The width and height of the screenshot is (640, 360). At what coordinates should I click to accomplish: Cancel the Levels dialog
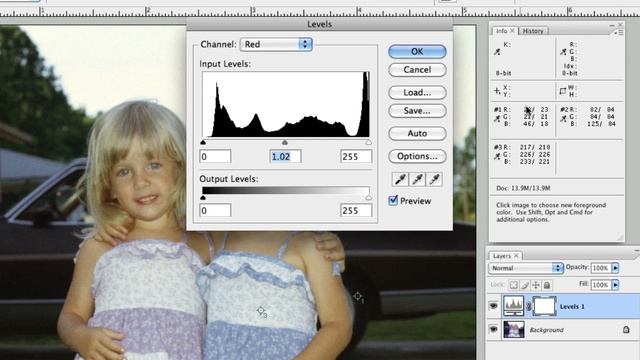click(x=417, y=70)
